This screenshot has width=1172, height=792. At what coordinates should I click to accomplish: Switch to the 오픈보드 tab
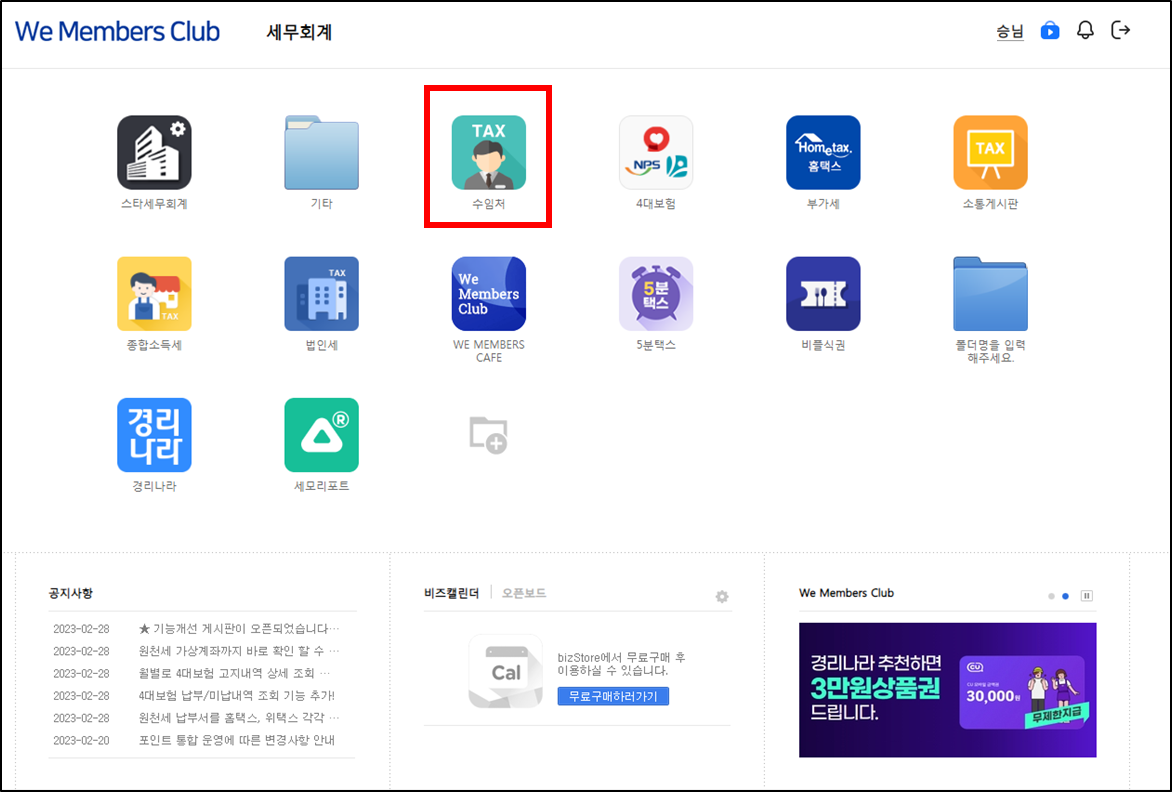pyautogui.click(x=524, y=593)
